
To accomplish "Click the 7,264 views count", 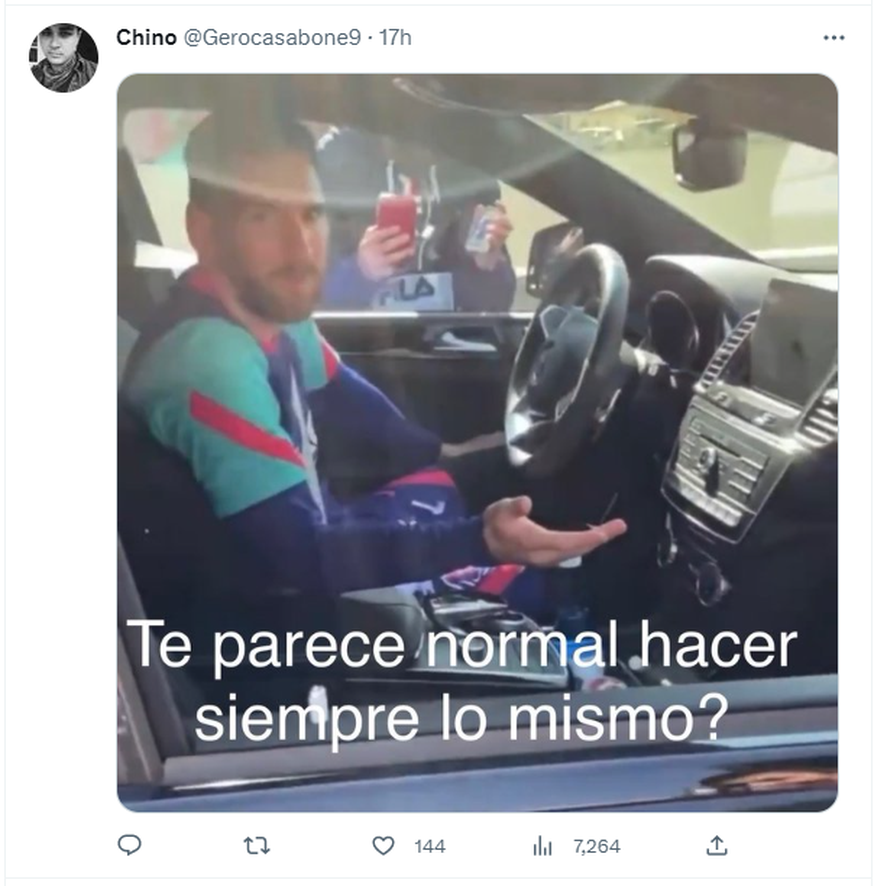I will (597, 846).
